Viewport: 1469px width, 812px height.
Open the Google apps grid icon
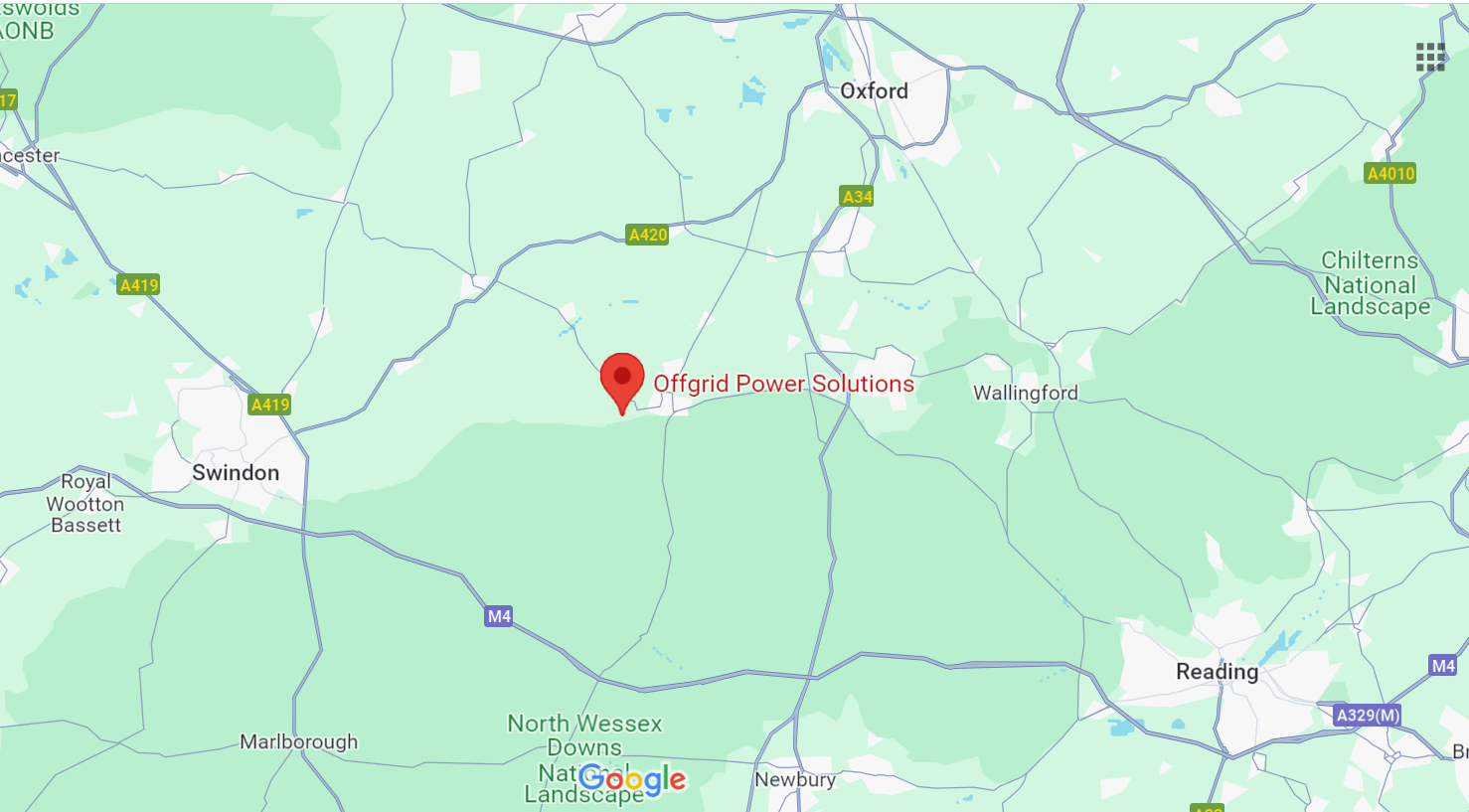[x=1430, y=58]
